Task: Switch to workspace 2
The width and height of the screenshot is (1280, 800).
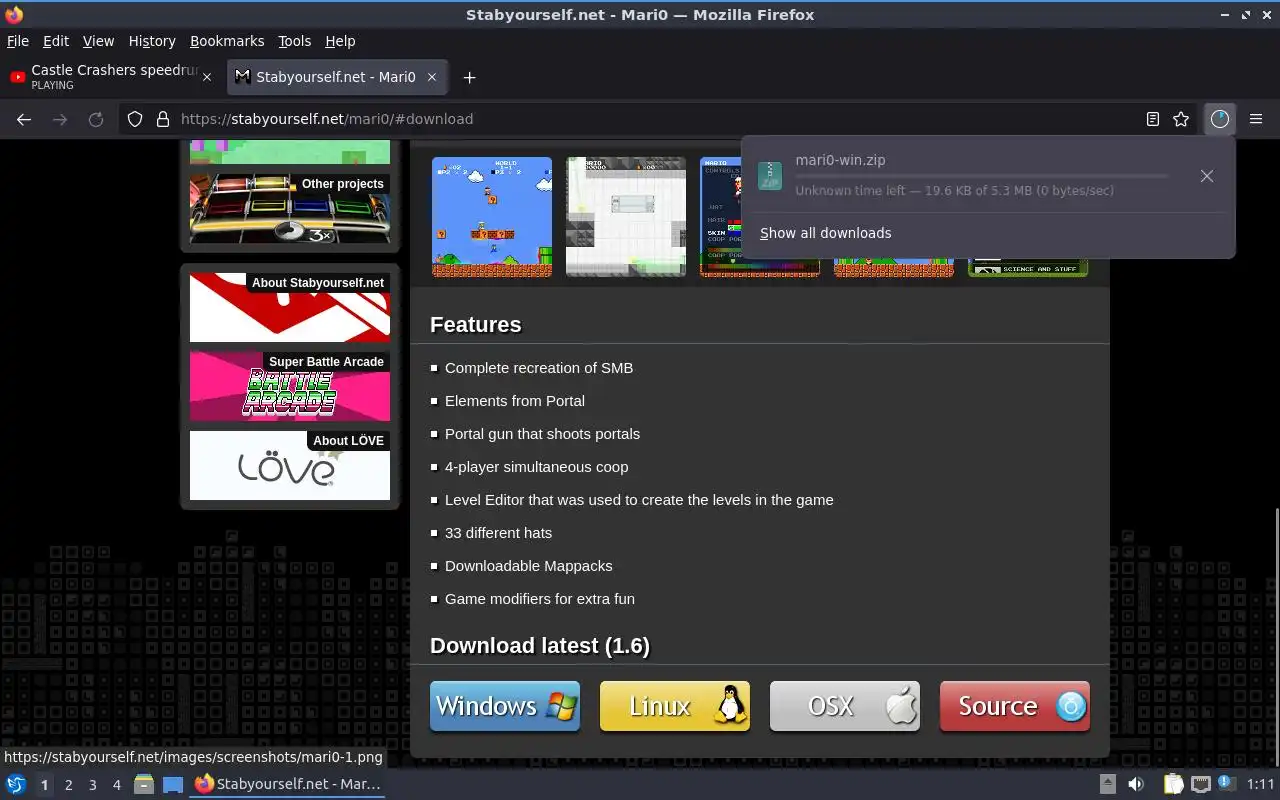Action: 68,785
